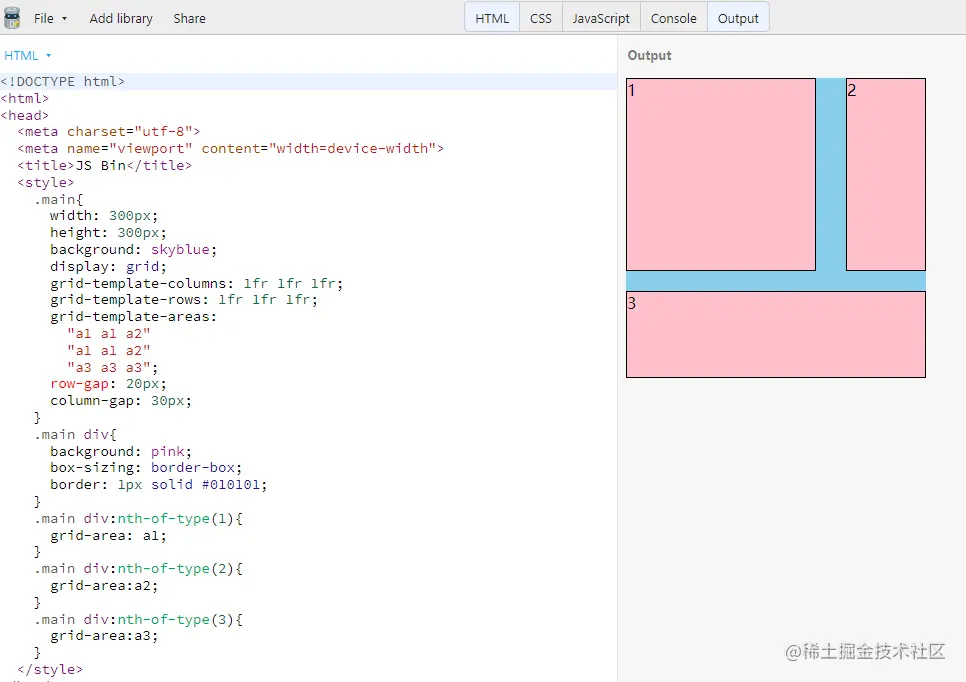Screen dimensions: 966x682
Task: Toggle the CSS panel tab
Action: click(540, 18)
